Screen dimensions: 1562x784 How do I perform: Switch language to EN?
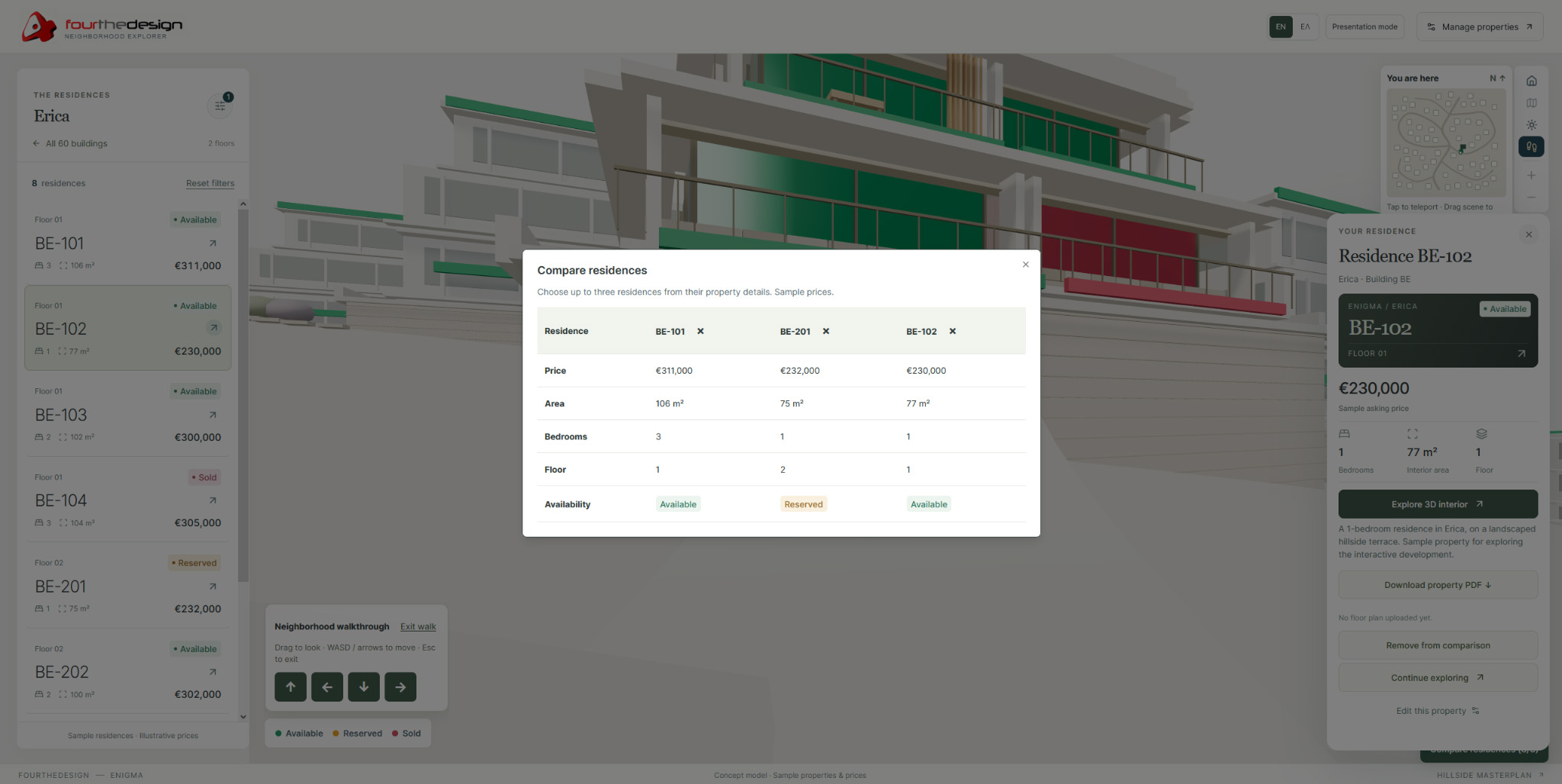[1281, 27]
